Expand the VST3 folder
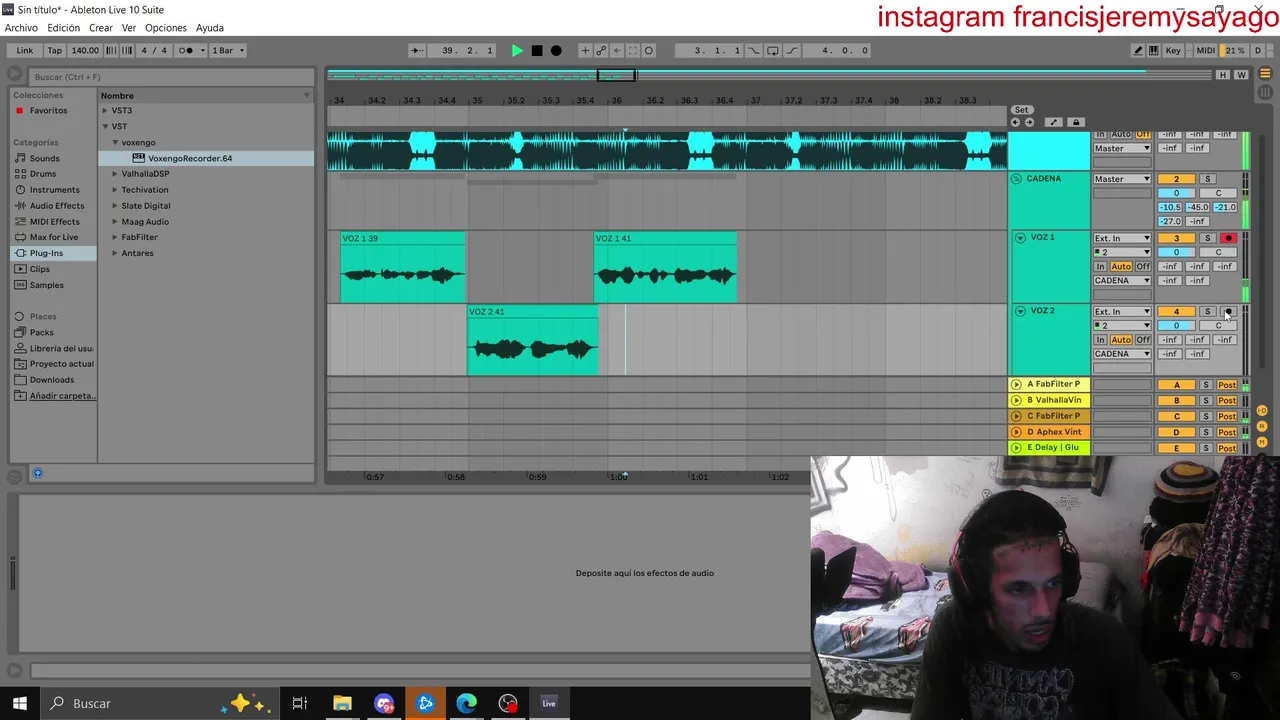The image size is (1280, 720). pyautogui.click(x=105, y=110)
